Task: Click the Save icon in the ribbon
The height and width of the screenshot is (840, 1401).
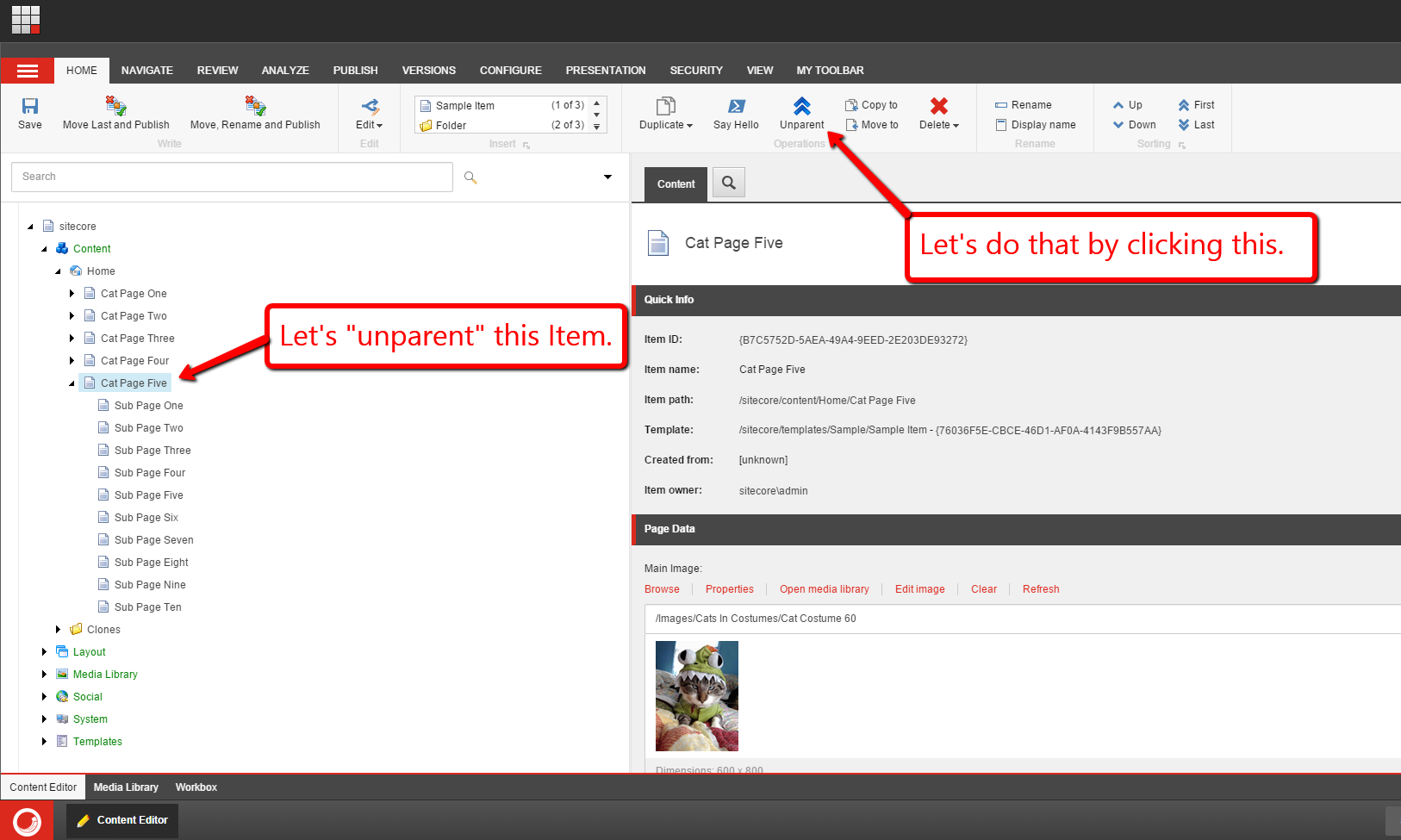Action: [30, 106]
